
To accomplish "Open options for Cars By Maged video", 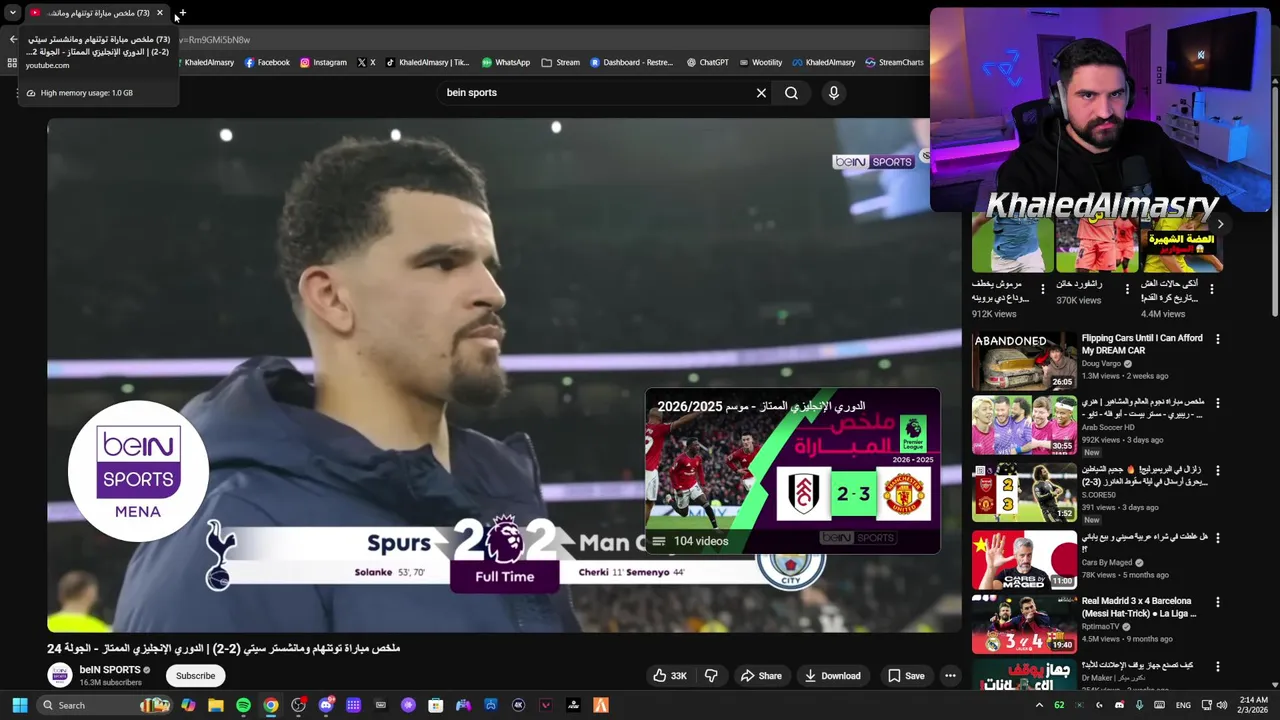I will (1217, 538).
